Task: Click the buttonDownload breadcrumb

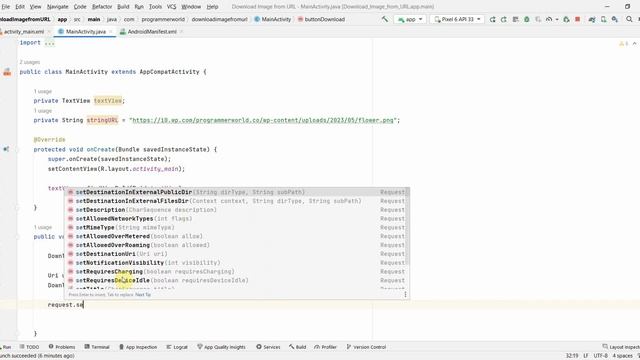Action: (x=321, y=19)
